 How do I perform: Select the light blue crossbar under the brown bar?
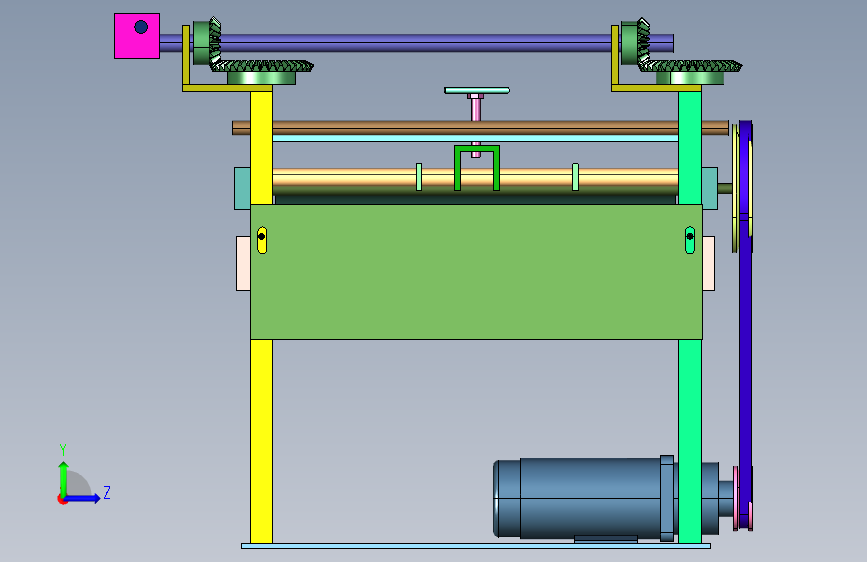tap(476, 138)
